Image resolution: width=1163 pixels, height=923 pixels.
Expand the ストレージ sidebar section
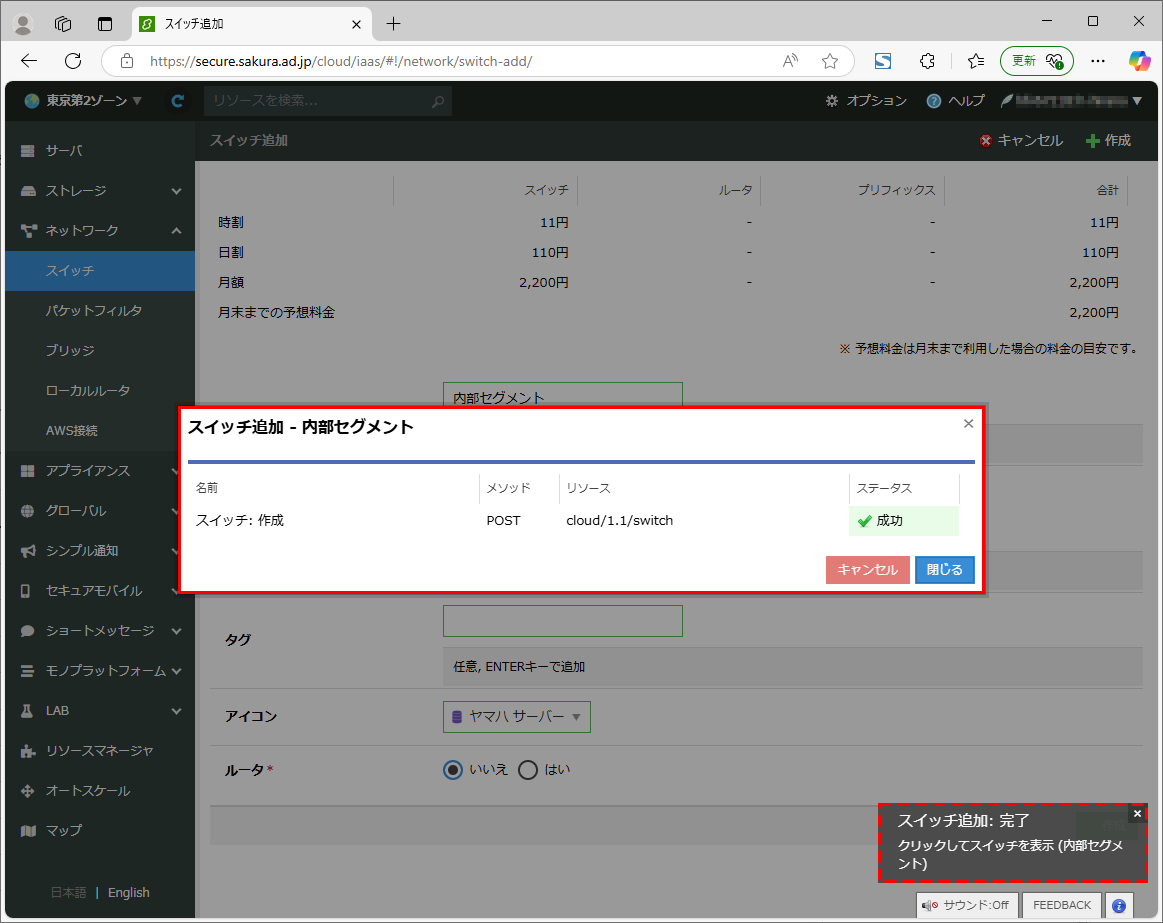coord(100,191)
